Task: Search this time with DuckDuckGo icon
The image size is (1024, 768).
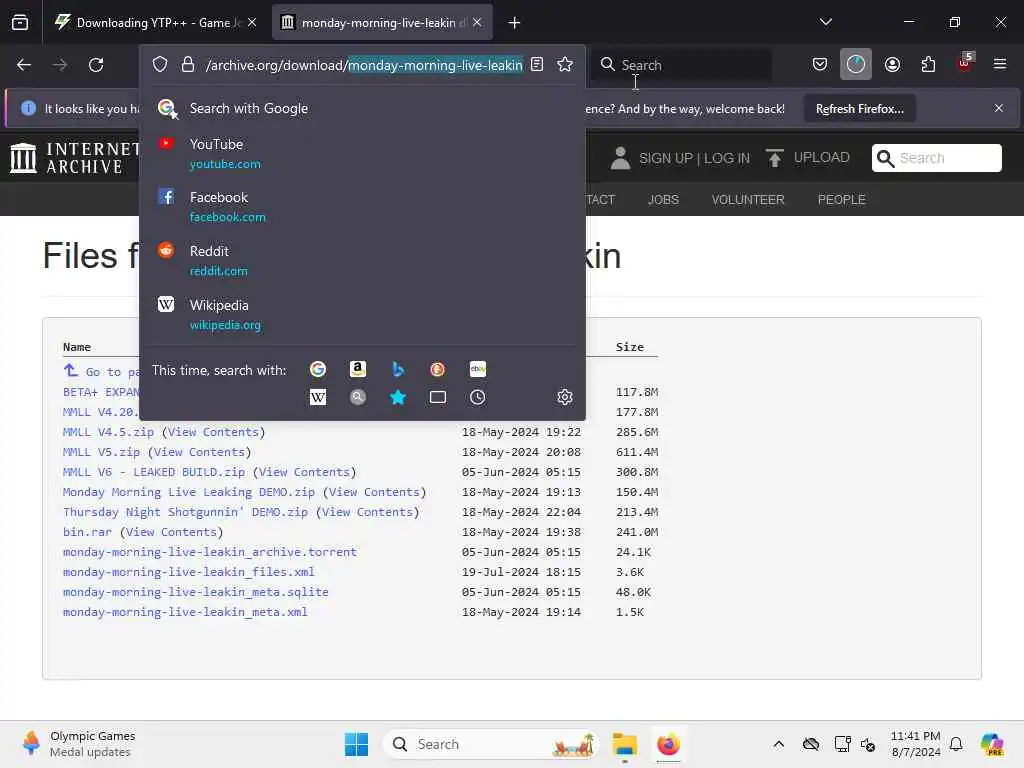Action: [x=438, y=369]
